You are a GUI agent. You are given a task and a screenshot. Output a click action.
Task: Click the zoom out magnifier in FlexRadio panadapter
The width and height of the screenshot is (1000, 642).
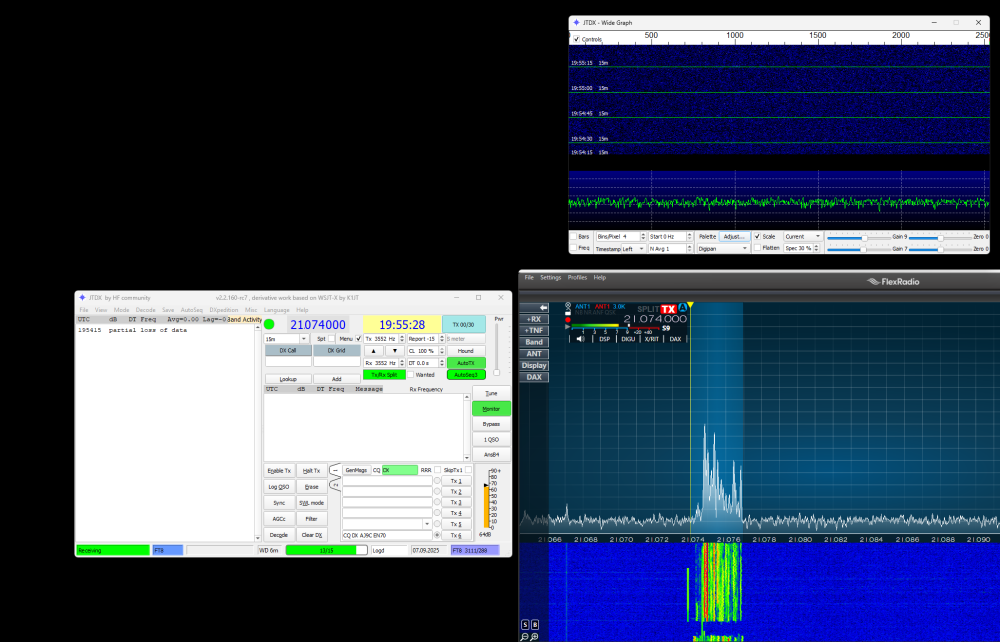click(524, 636)
